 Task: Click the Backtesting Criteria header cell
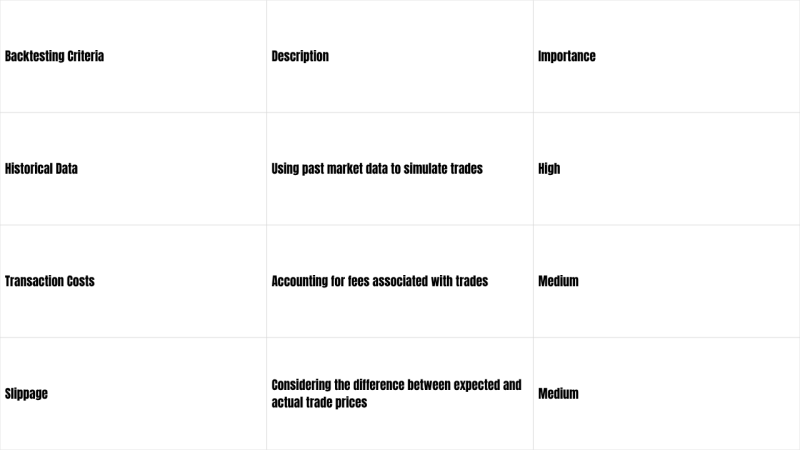(54, 57)
